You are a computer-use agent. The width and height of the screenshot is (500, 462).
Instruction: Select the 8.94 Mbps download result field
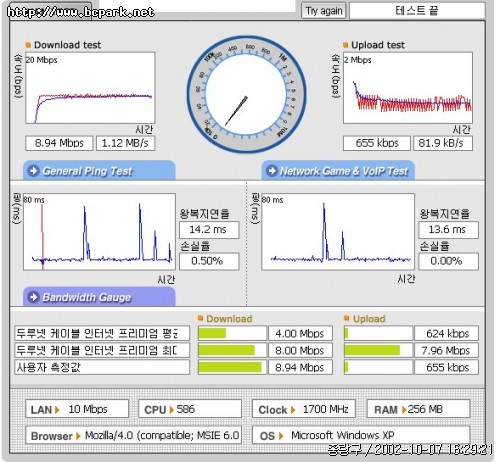pos(59,143)
